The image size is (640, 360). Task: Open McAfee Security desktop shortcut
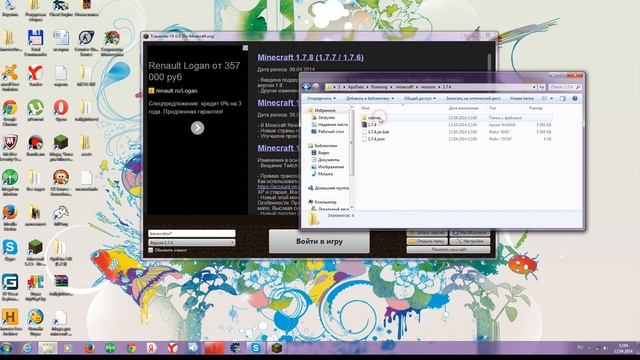tap(10, 143)
